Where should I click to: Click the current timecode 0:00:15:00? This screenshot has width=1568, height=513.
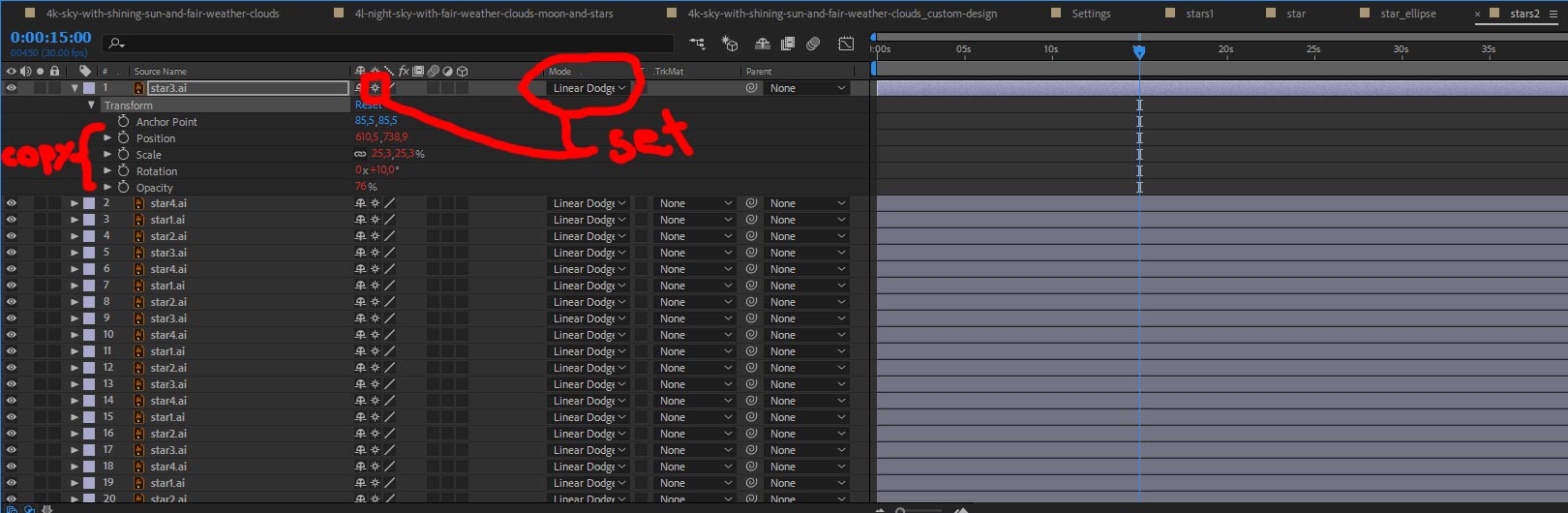50,37
